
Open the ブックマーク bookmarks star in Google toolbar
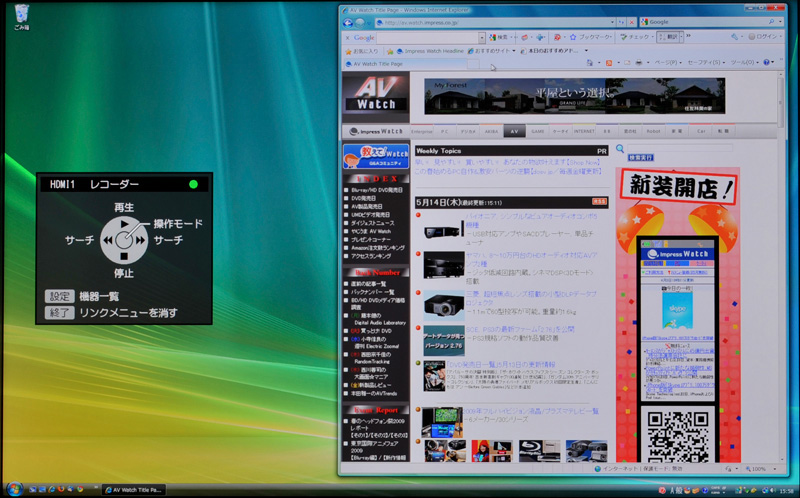point(590,37)
